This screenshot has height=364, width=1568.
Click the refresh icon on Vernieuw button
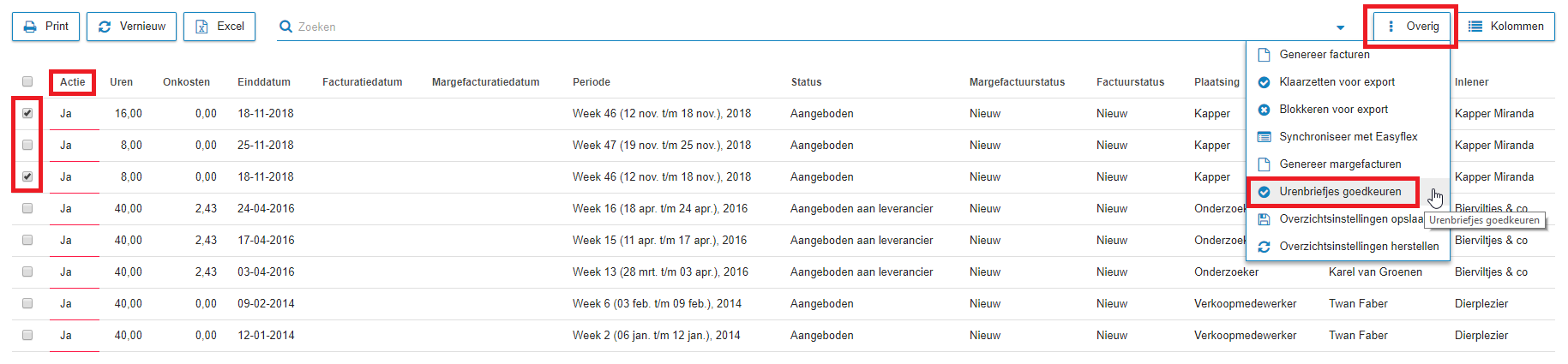[x=105, y=27]
